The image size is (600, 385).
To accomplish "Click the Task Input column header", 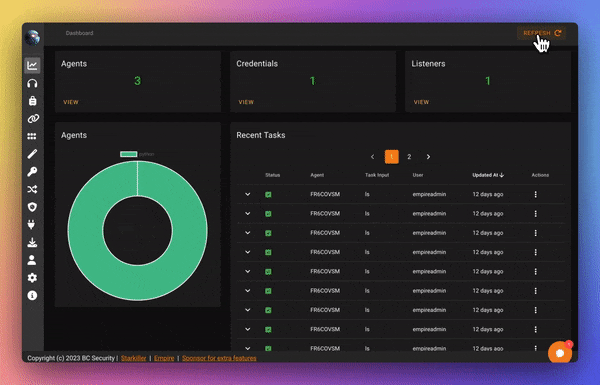I will click(377, 175).
